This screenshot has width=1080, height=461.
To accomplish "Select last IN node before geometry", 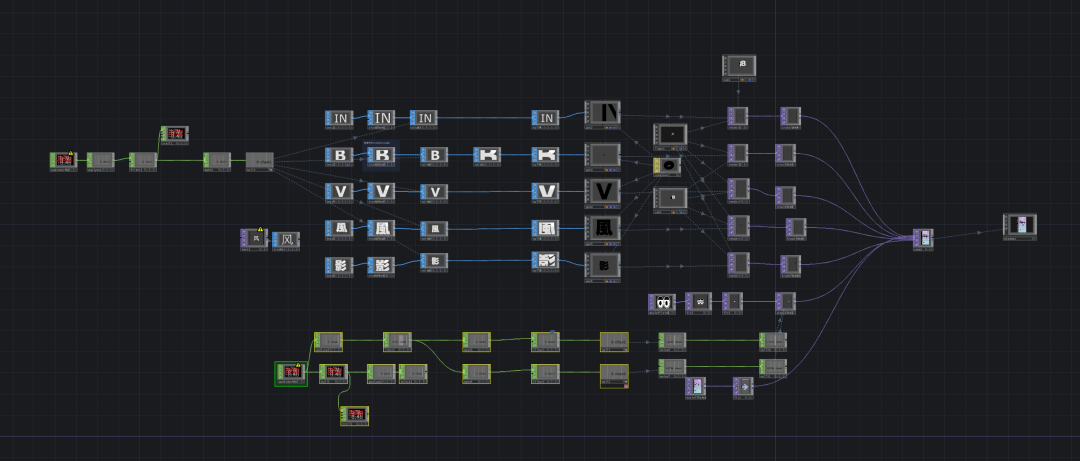I will click(x=545, y=119).
